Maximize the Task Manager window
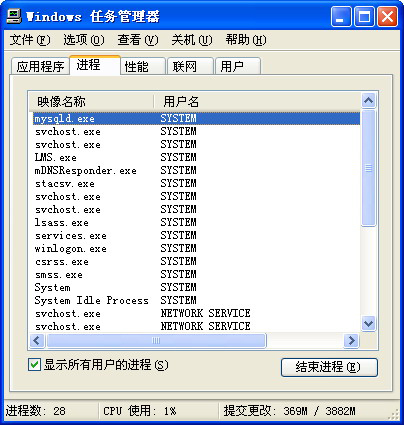 click(x=364, y=17)
